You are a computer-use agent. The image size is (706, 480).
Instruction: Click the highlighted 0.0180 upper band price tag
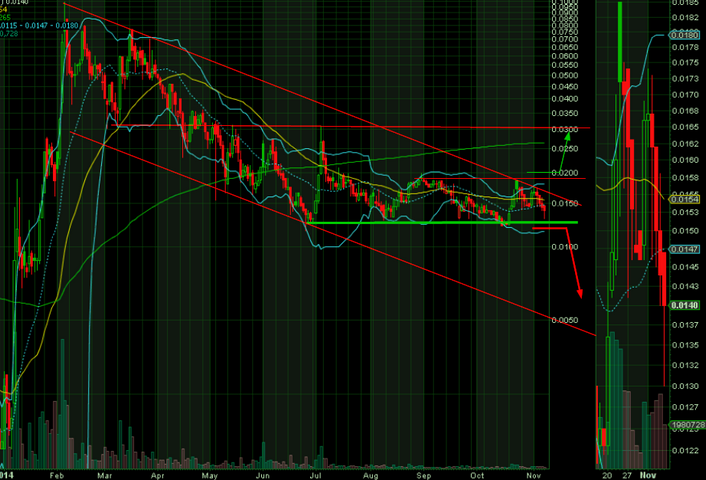684,35
